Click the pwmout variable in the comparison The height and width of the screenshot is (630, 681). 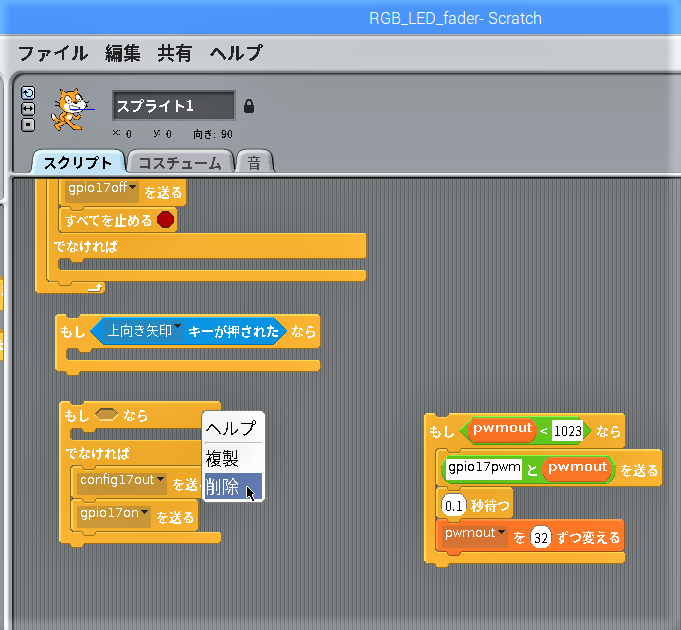click(x=502, y=430)
